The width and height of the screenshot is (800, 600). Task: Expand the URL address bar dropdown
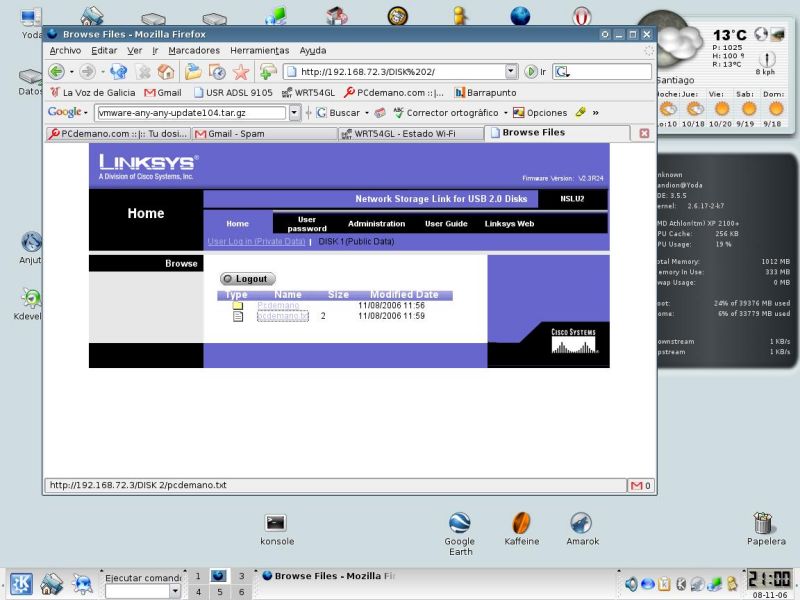tap(511, 71)
